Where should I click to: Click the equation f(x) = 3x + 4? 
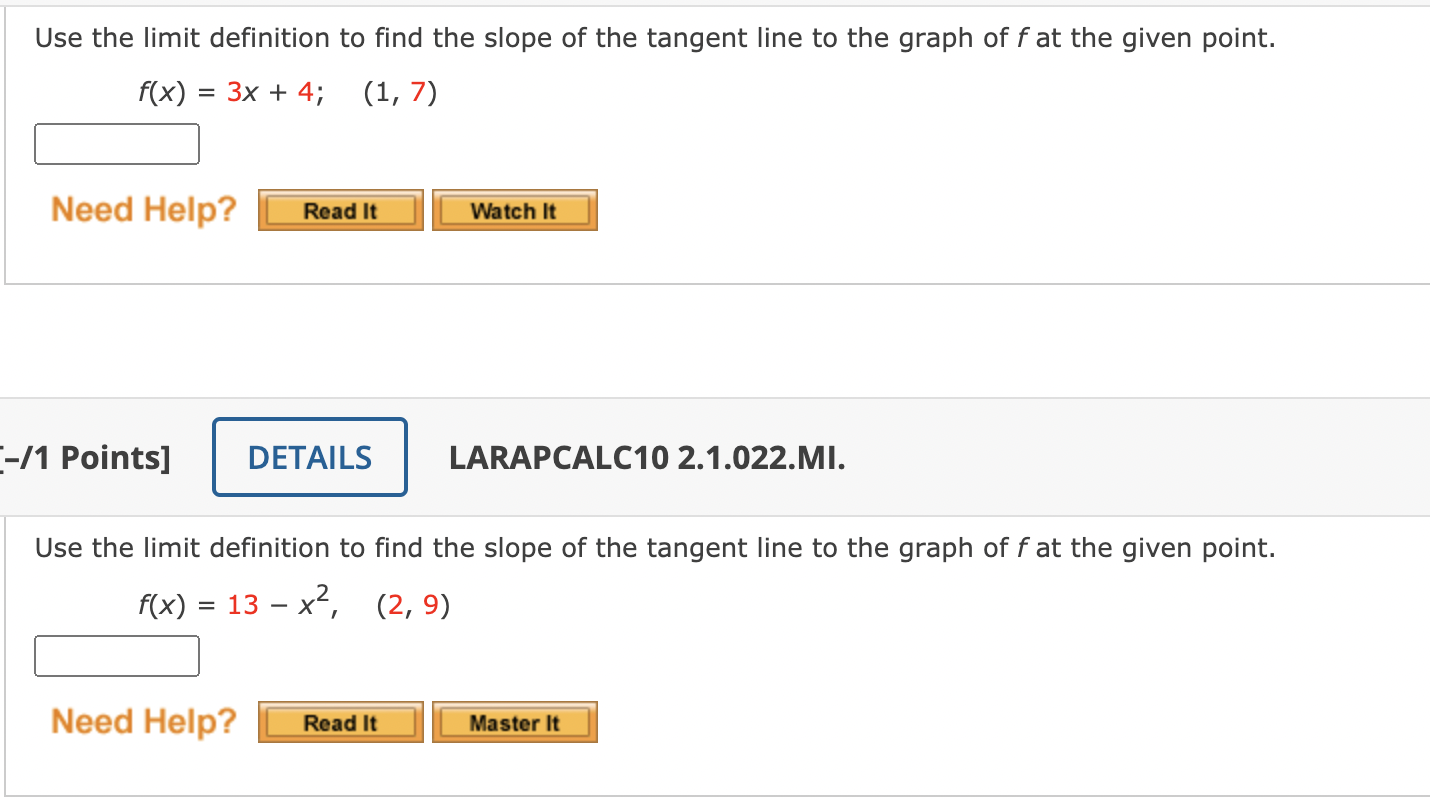287,92
